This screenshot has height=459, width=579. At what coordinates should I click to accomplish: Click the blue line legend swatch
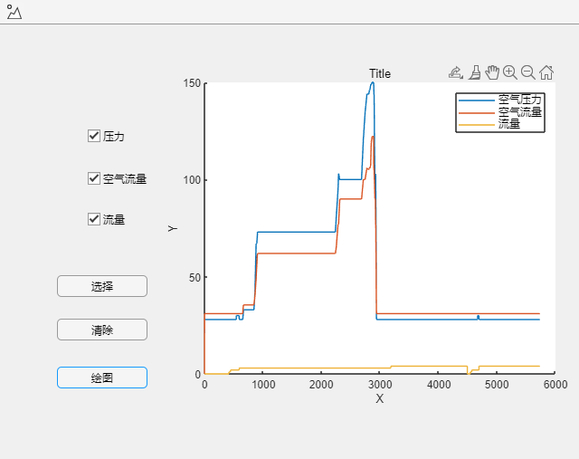(x=476, y=100)
